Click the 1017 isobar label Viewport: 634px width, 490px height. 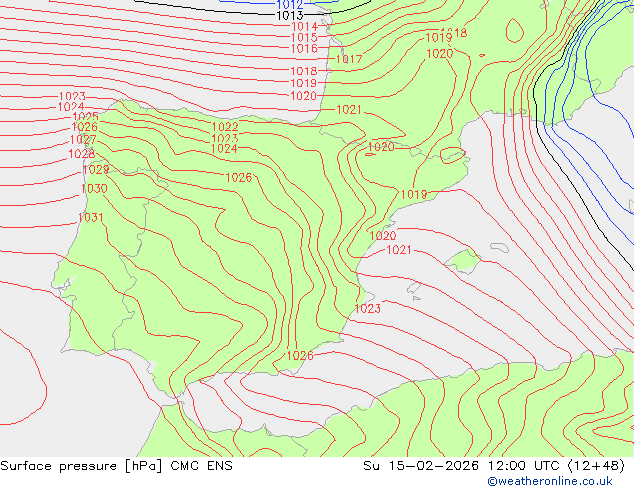[349, 59]
